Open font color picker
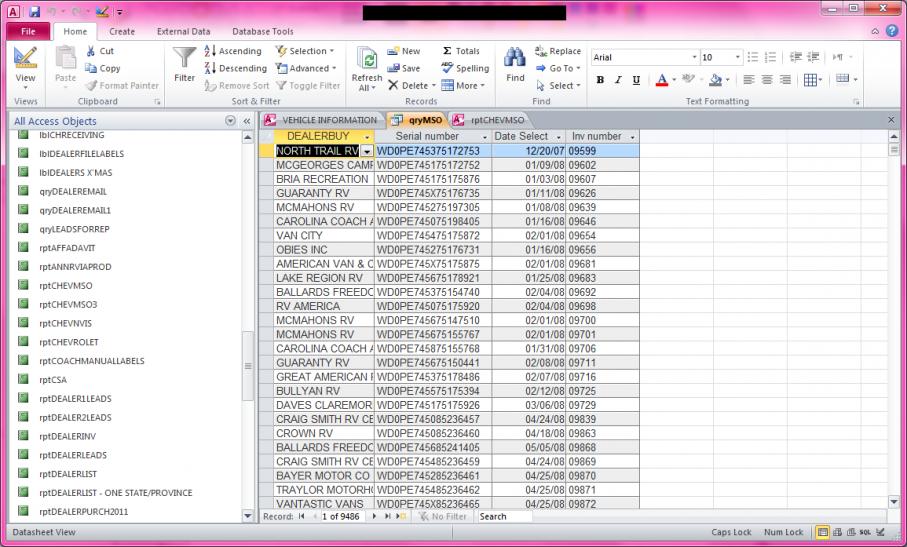The image size is (907, 547). (675, 80)
